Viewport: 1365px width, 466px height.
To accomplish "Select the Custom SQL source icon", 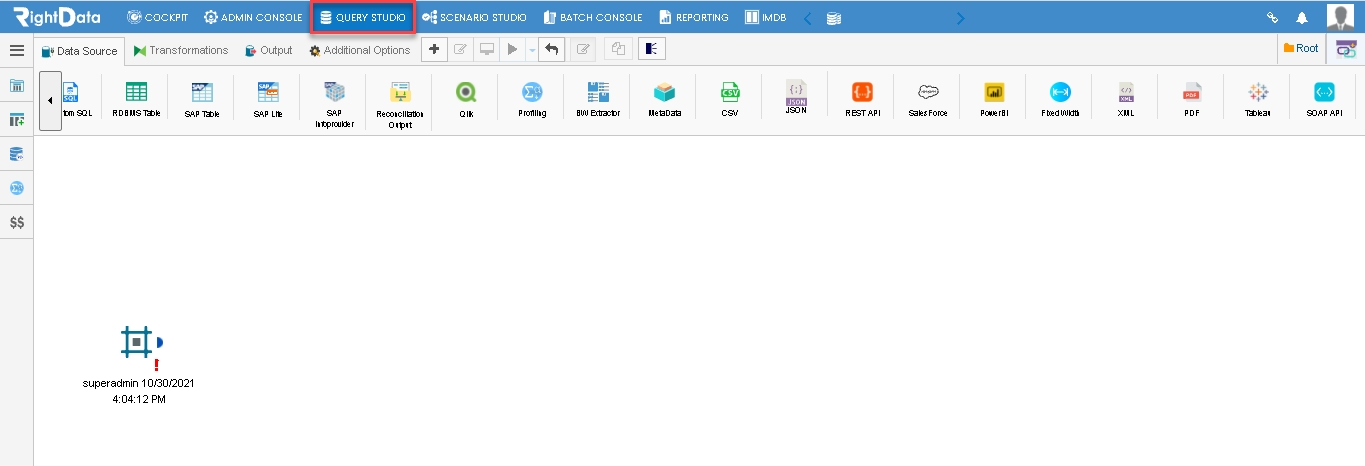I will point(76,99).
